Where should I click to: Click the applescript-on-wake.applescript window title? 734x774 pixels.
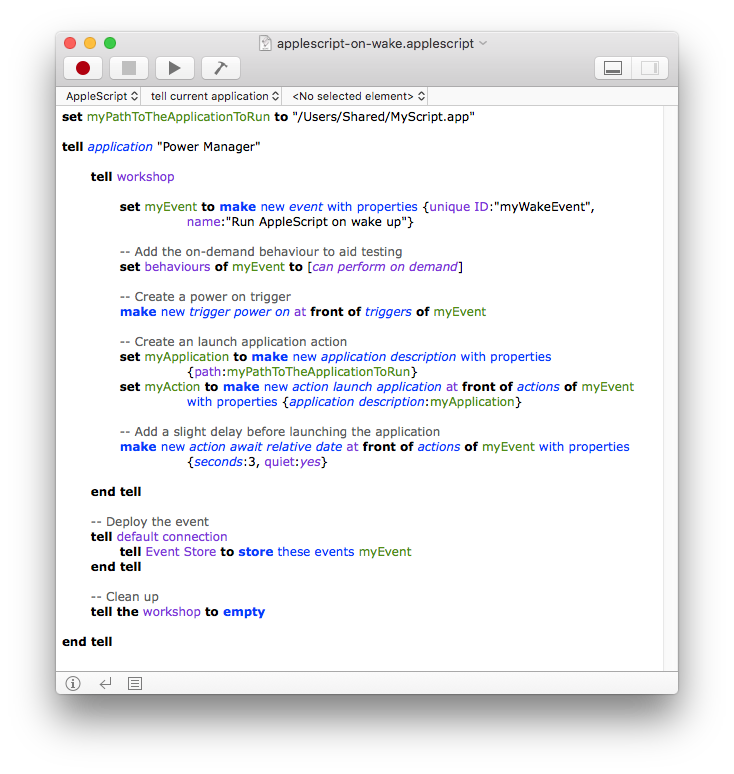click(375, 43)
